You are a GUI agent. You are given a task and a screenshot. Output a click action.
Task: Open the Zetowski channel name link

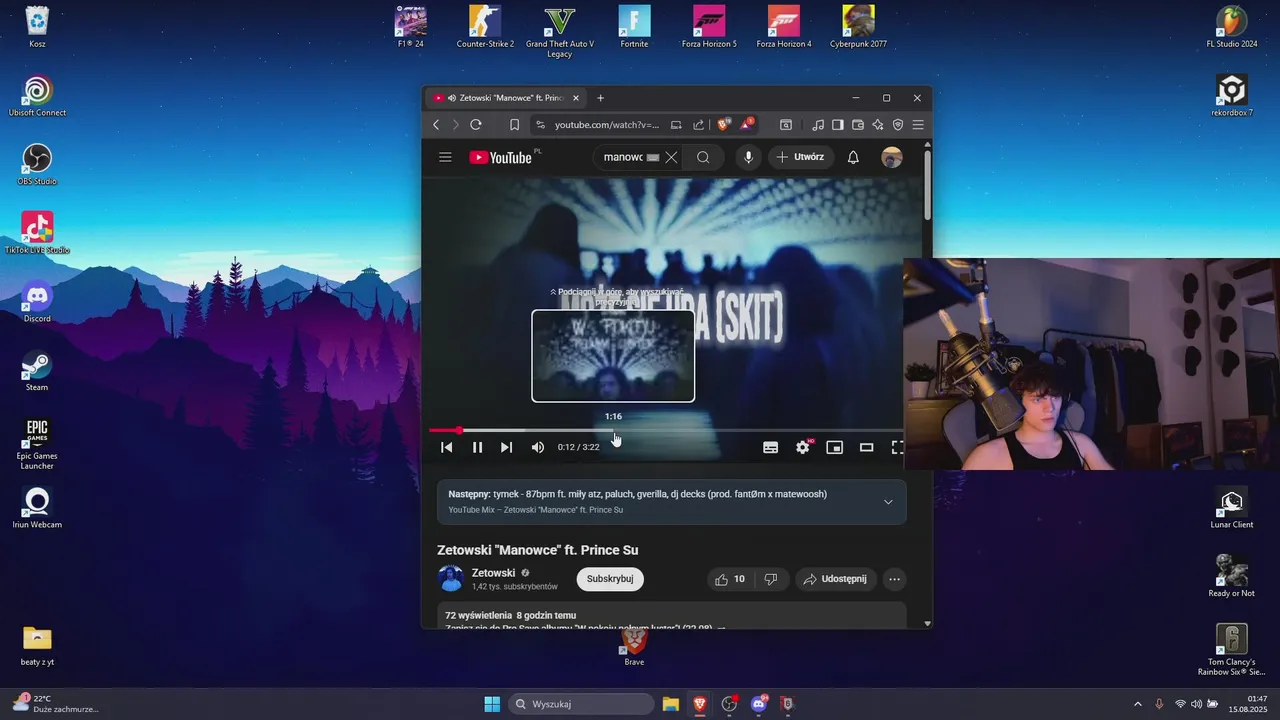[x=493, y=573]
